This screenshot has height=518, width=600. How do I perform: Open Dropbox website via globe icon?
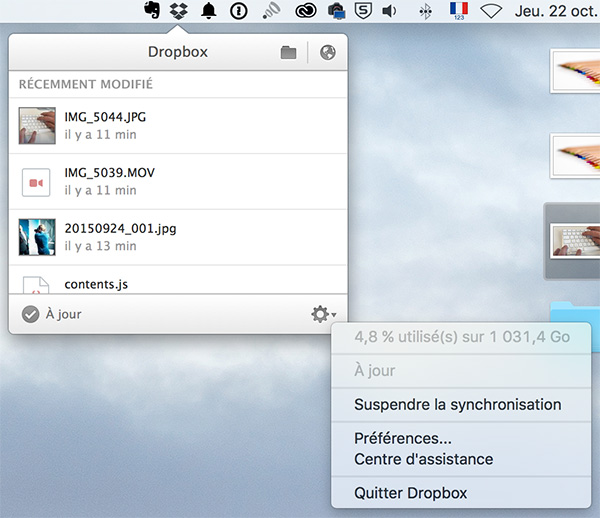pos(328,52)
